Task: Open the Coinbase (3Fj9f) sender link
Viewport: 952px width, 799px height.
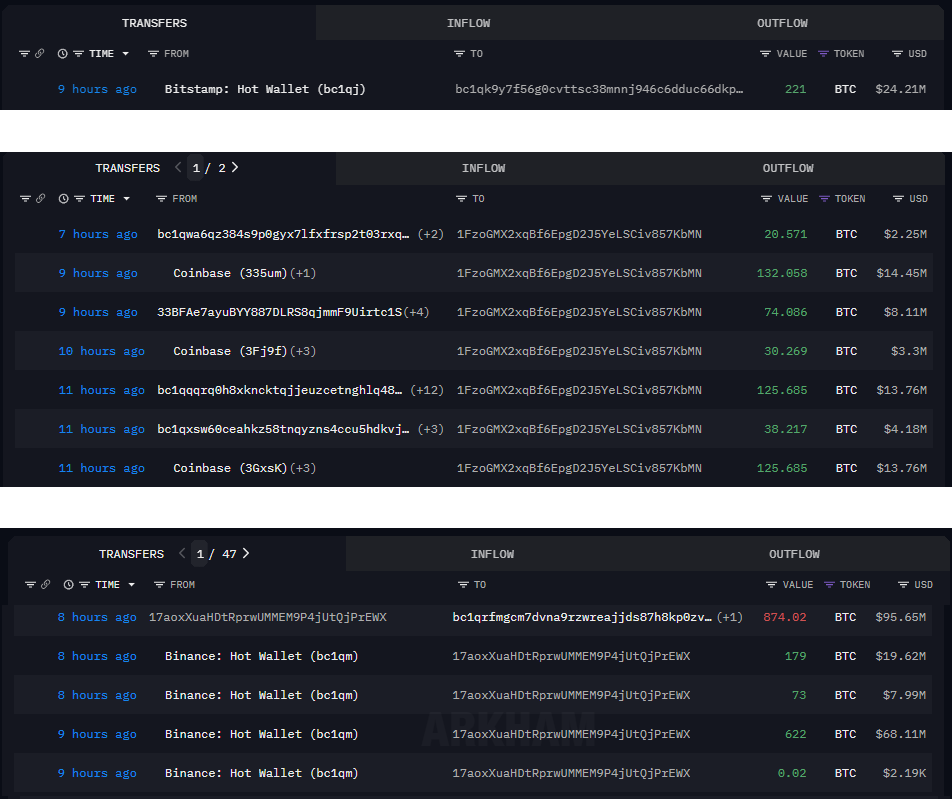Action: pyautogui.click(x=230, y=351)
